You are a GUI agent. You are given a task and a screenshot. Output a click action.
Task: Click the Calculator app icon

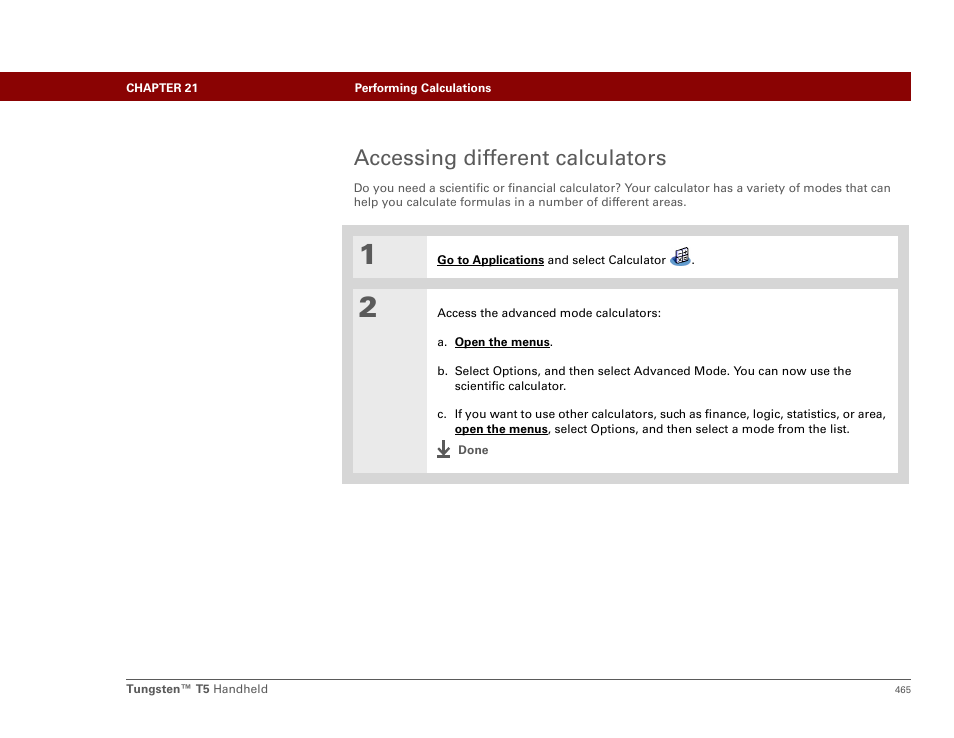tap(681, 257)
